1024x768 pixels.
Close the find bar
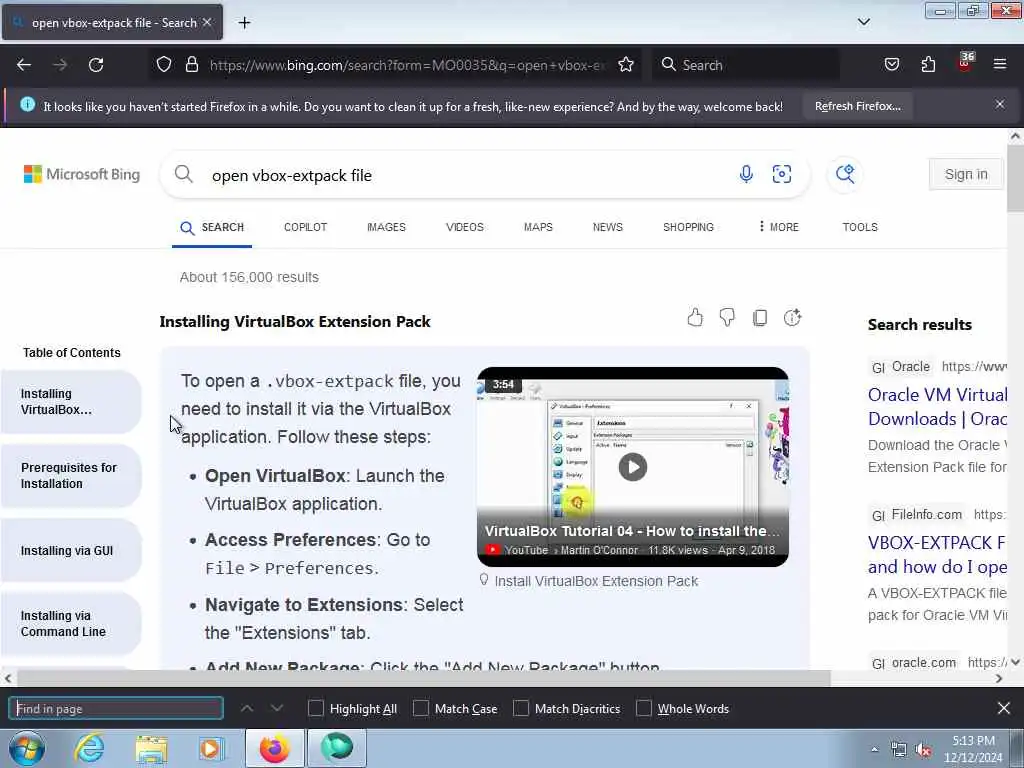coord(1003,708)
